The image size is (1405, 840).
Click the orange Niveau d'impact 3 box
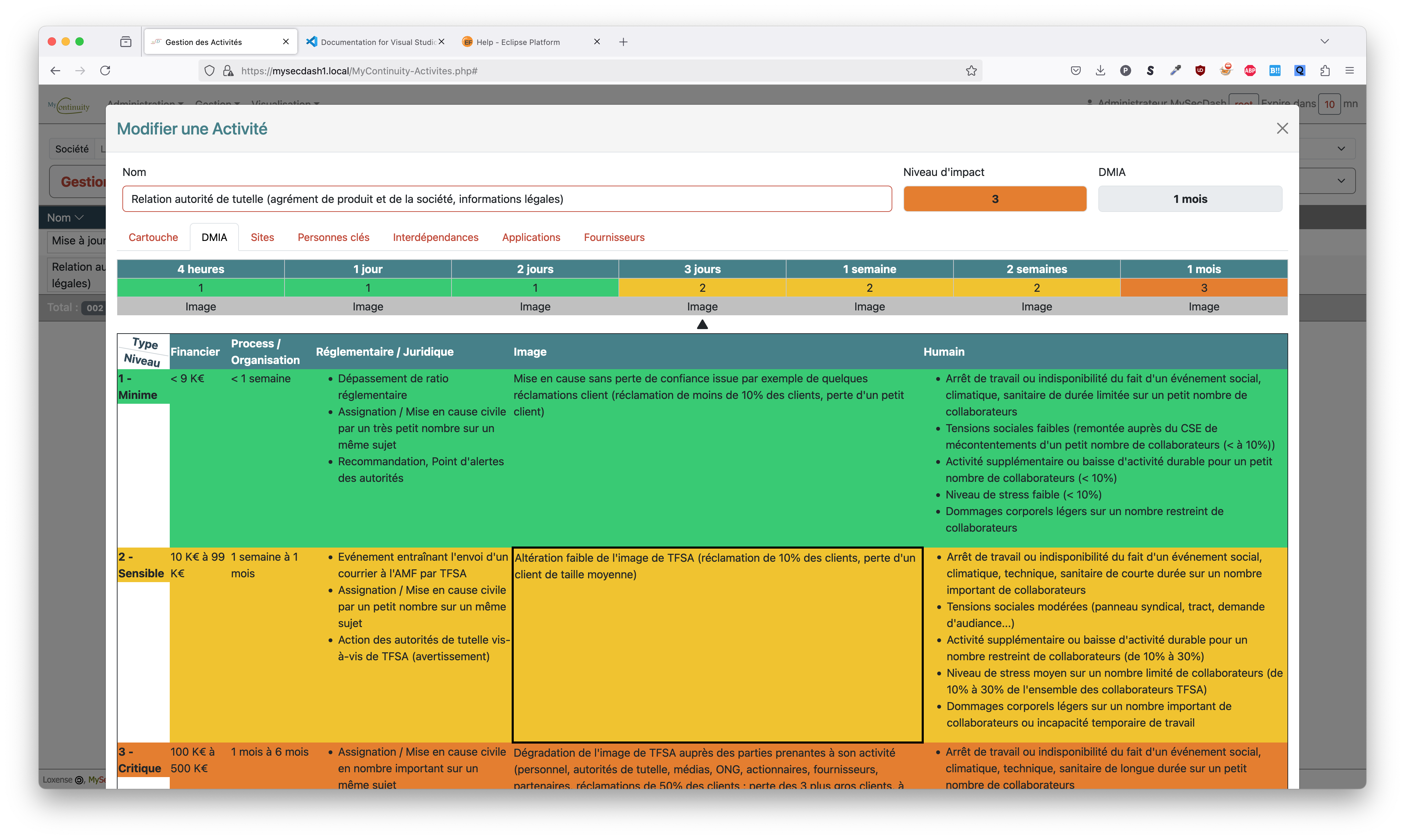[x=995, y=199]
